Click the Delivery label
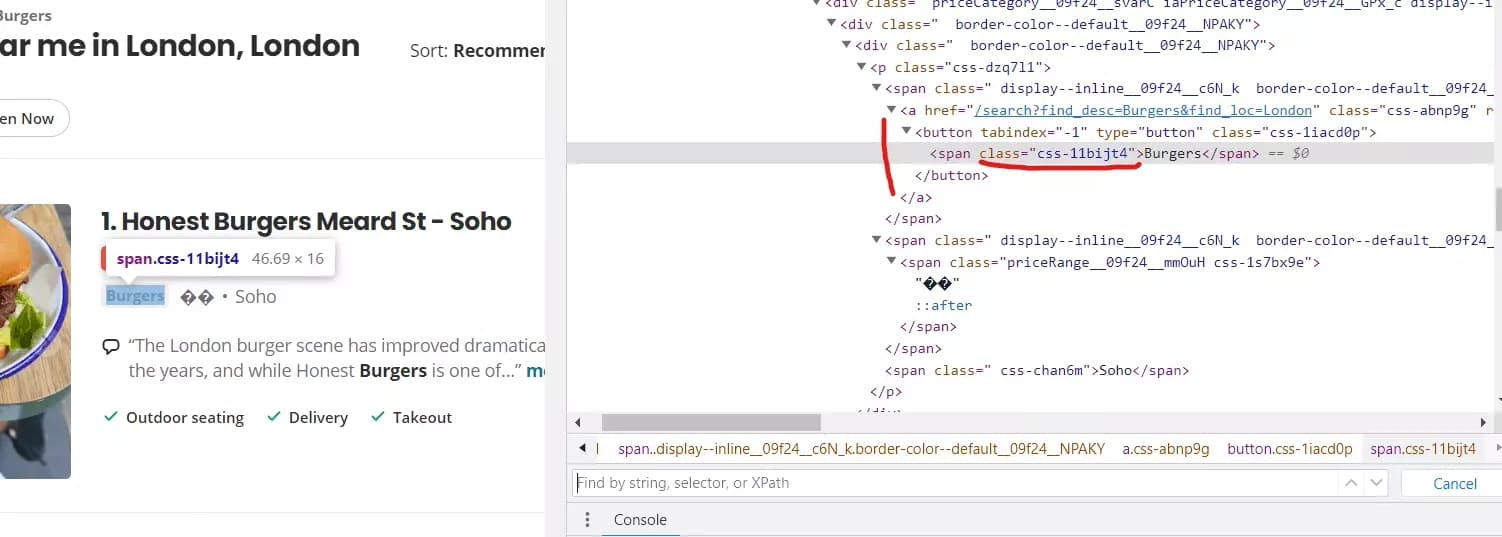The image size is (1502, 537). click(x=318, y=417)
